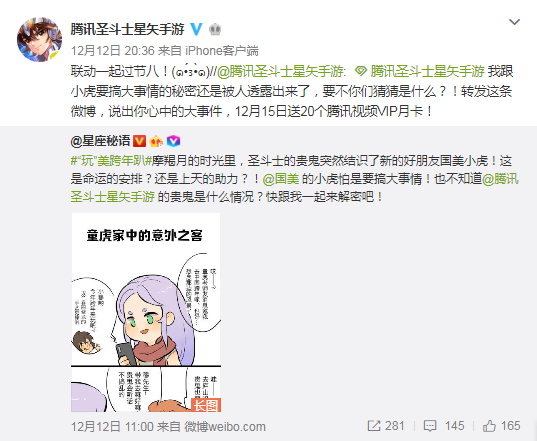Screen dimensions: 537x441
Task: Click the red V badge beside 星座秘语
Action: coord(139,141)
